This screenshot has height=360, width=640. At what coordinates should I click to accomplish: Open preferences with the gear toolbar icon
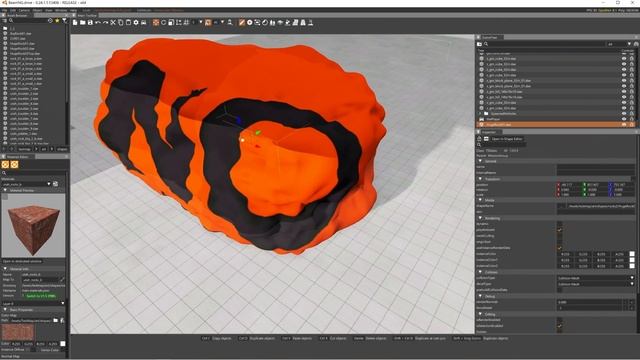pos(136,23)
